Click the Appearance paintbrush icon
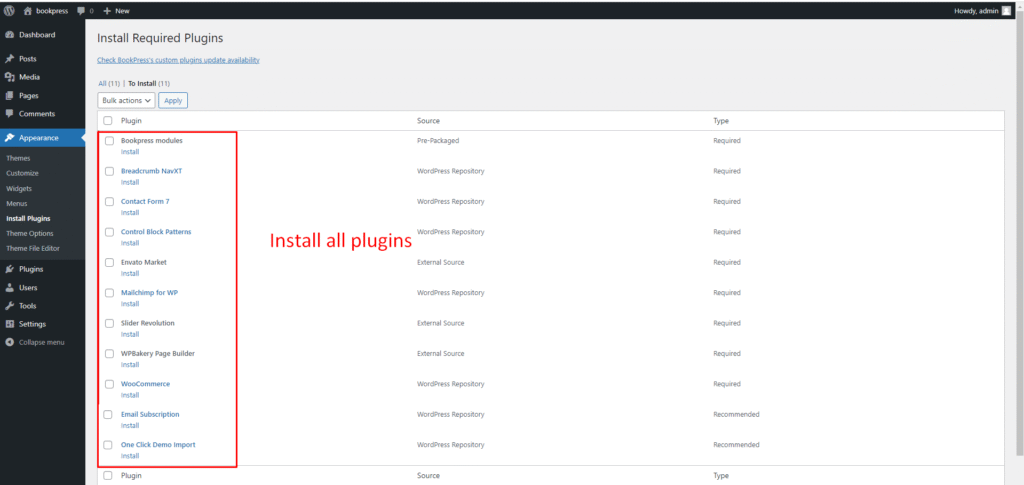This screenshot has height=485, width=1024. pos(10,138)
